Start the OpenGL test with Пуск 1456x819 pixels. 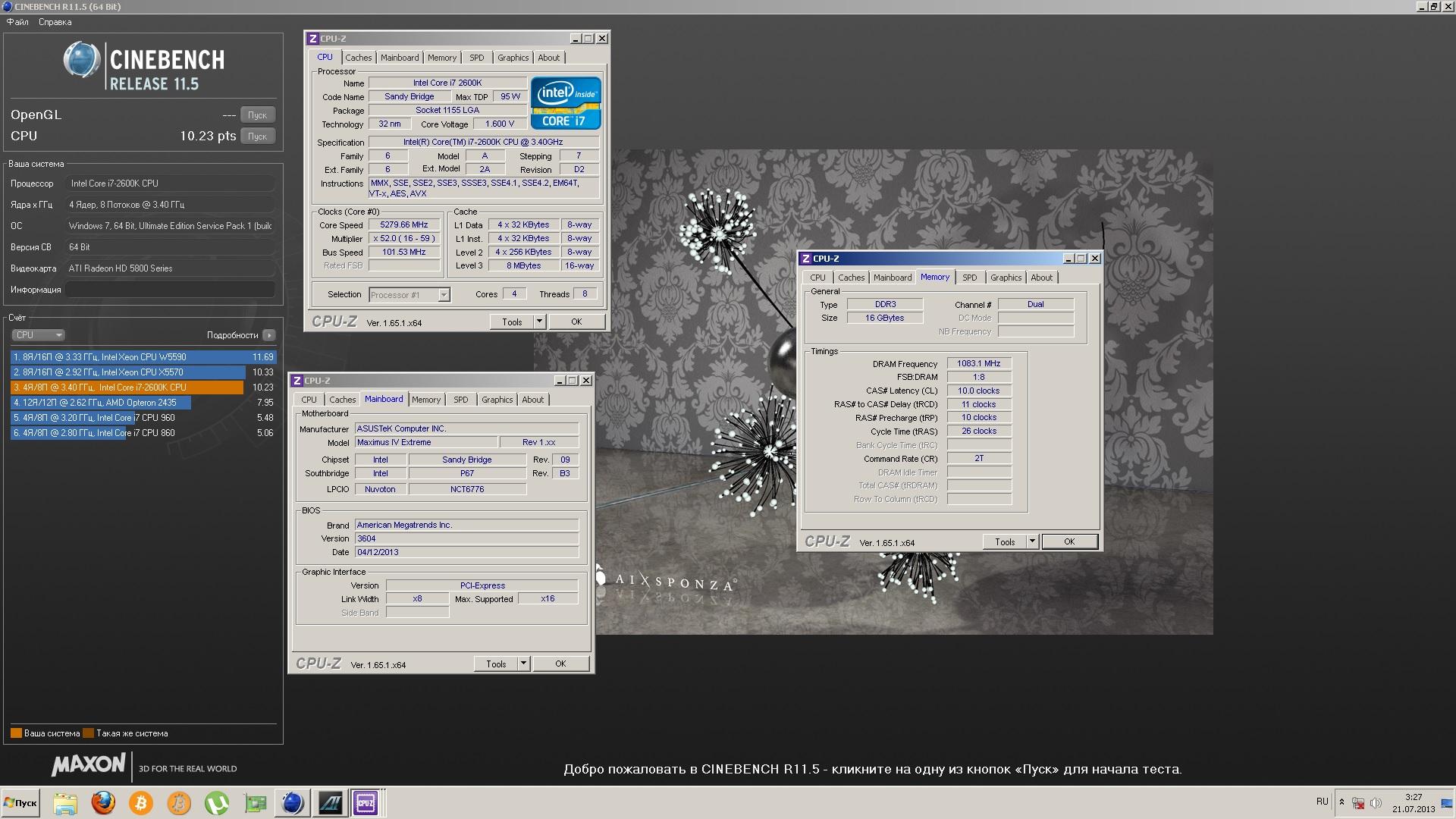point(258,115)
